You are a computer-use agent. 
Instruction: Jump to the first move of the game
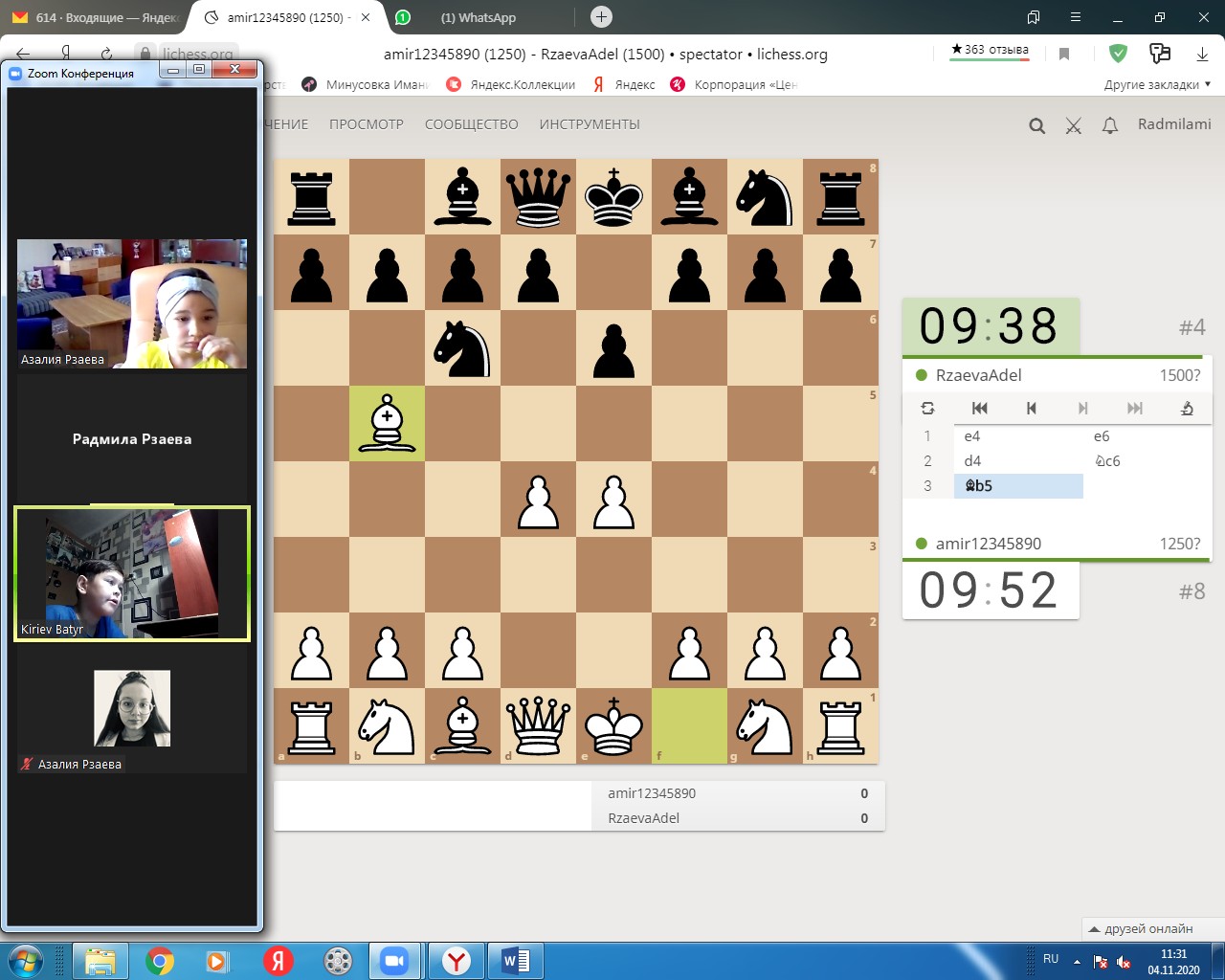[x=979, y=409]
